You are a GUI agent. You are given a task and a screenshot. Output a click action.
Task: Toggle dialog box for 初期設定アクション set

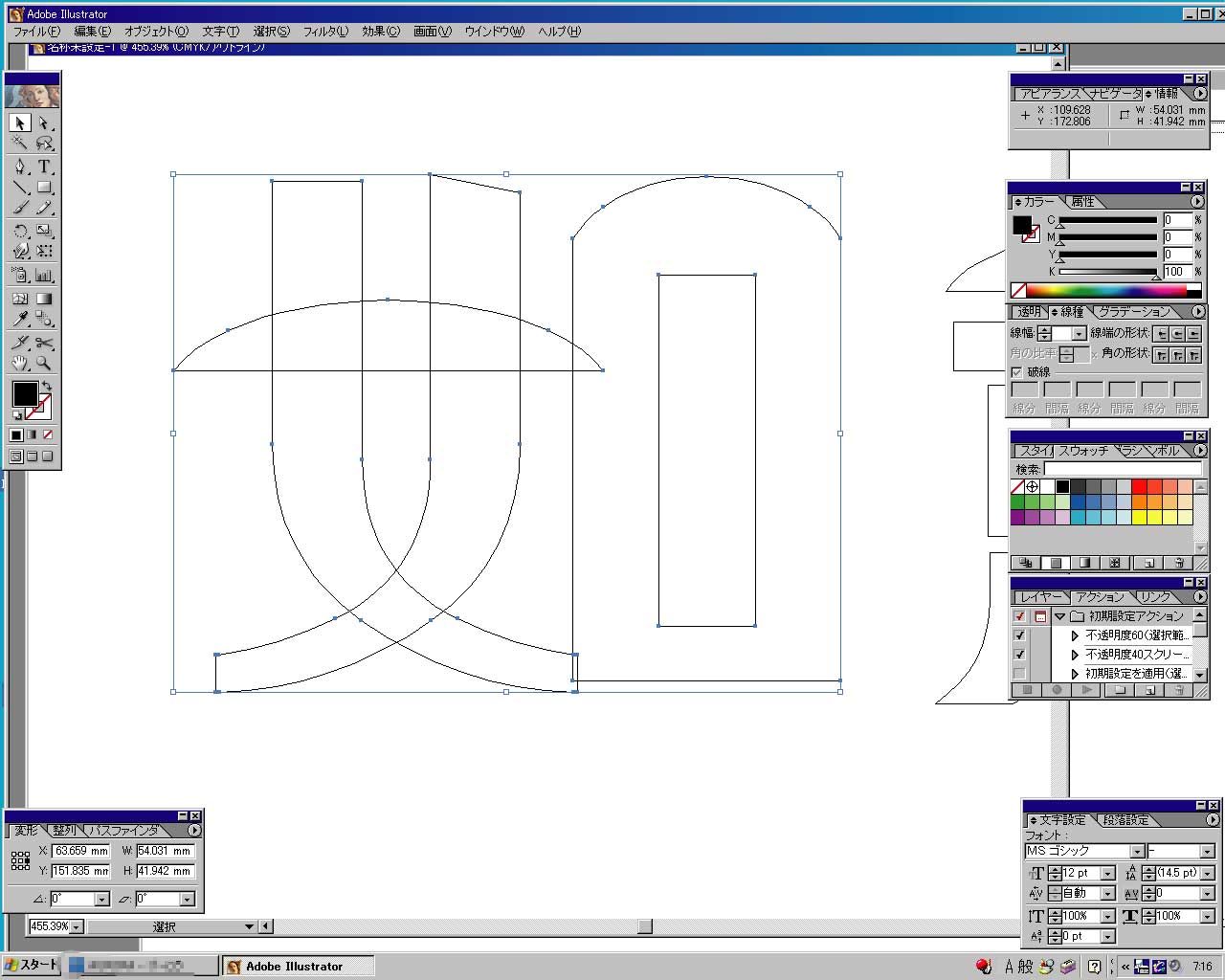click(x=1040, y=616)
